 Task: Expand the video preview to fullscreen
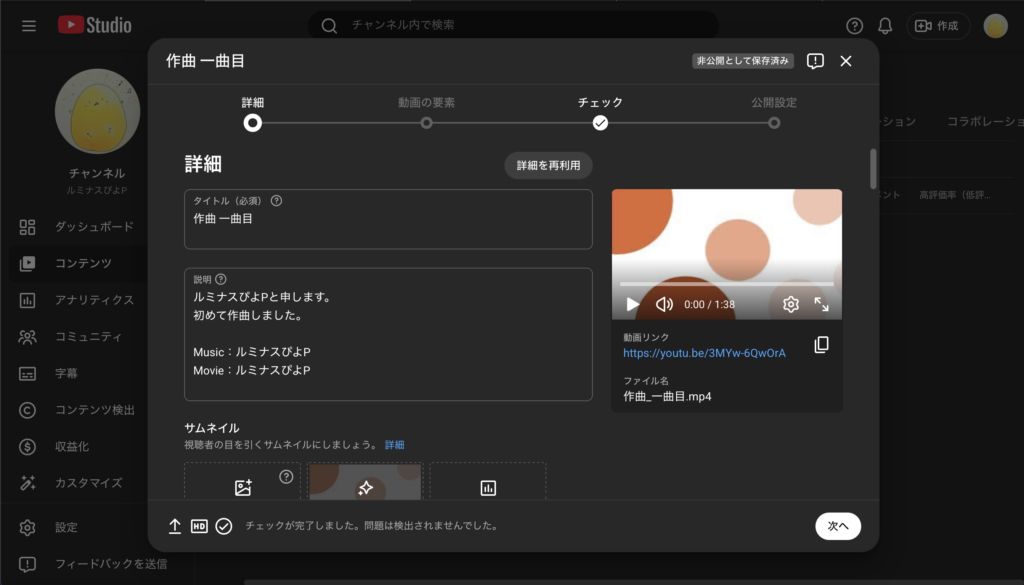(822, 304)
